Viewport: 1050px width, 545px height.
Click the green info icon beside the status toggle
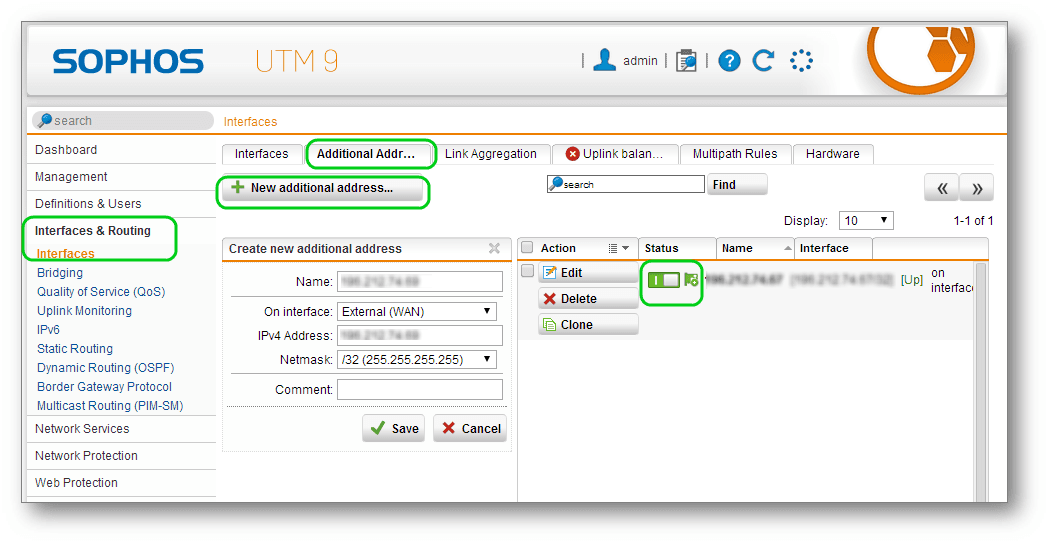[x=691, y=280]
